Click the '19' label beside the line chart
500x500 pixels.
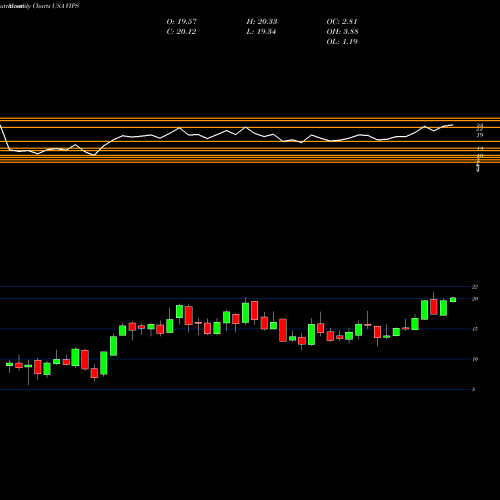pos(480,135)
